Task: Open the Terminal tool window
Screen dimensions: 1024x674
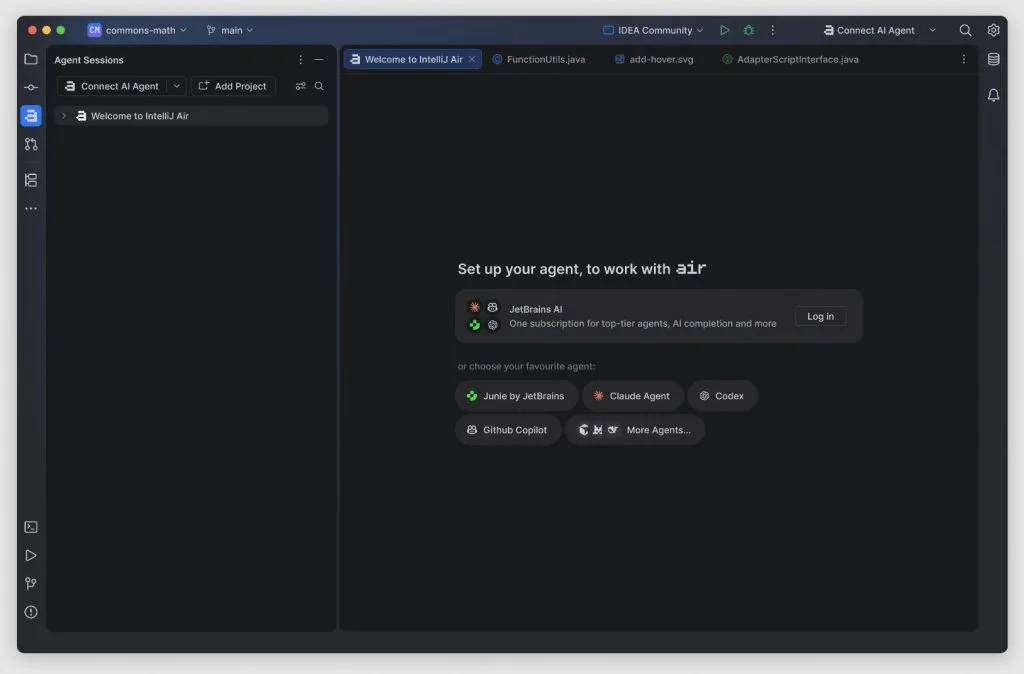Action: tap(31, 527)
